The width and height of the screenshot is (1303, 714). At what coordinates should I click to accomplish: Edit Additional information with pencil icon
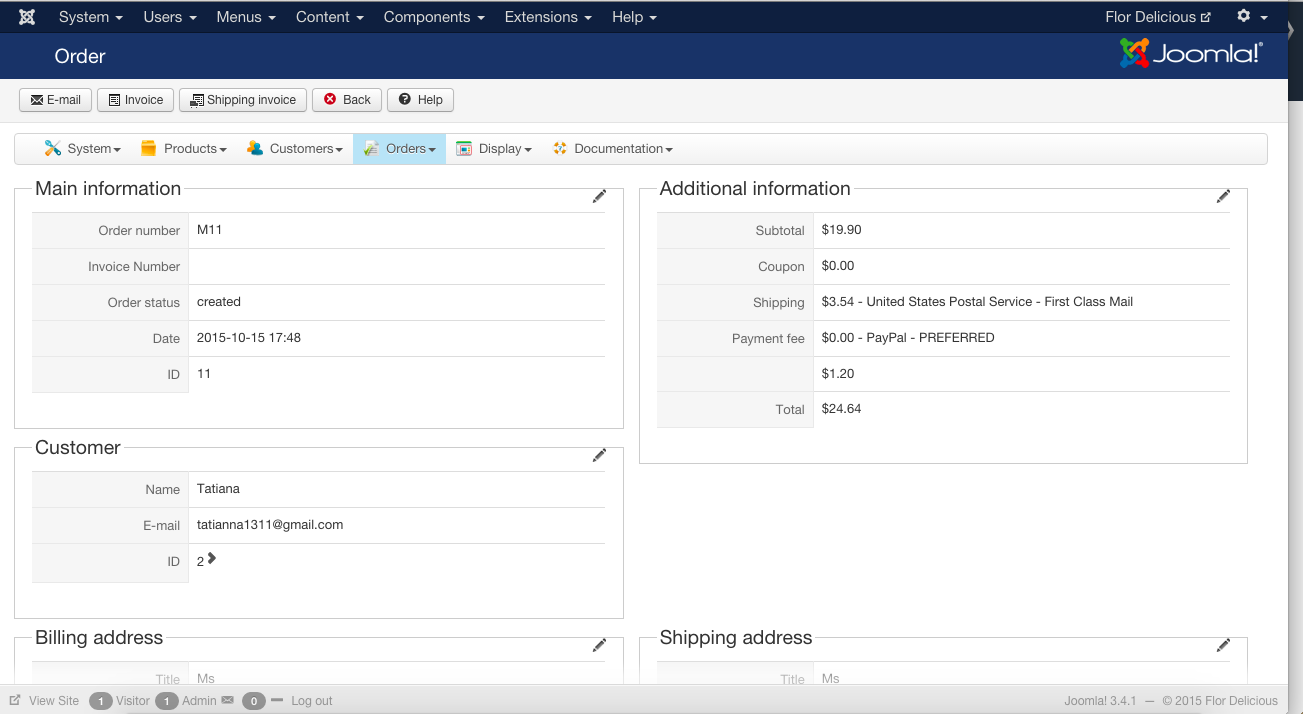point(1223,197)
